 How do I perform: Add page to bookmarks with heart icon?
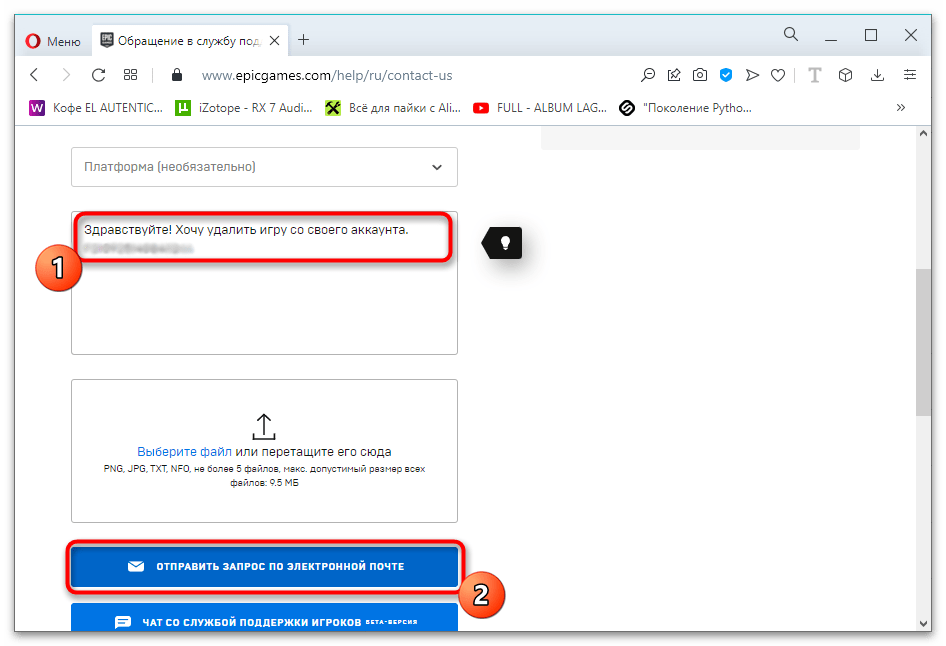point(778,75)
